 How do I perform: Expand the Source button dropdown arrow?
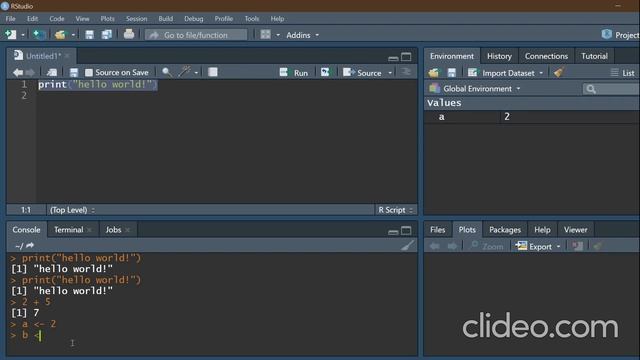[390, 73]
